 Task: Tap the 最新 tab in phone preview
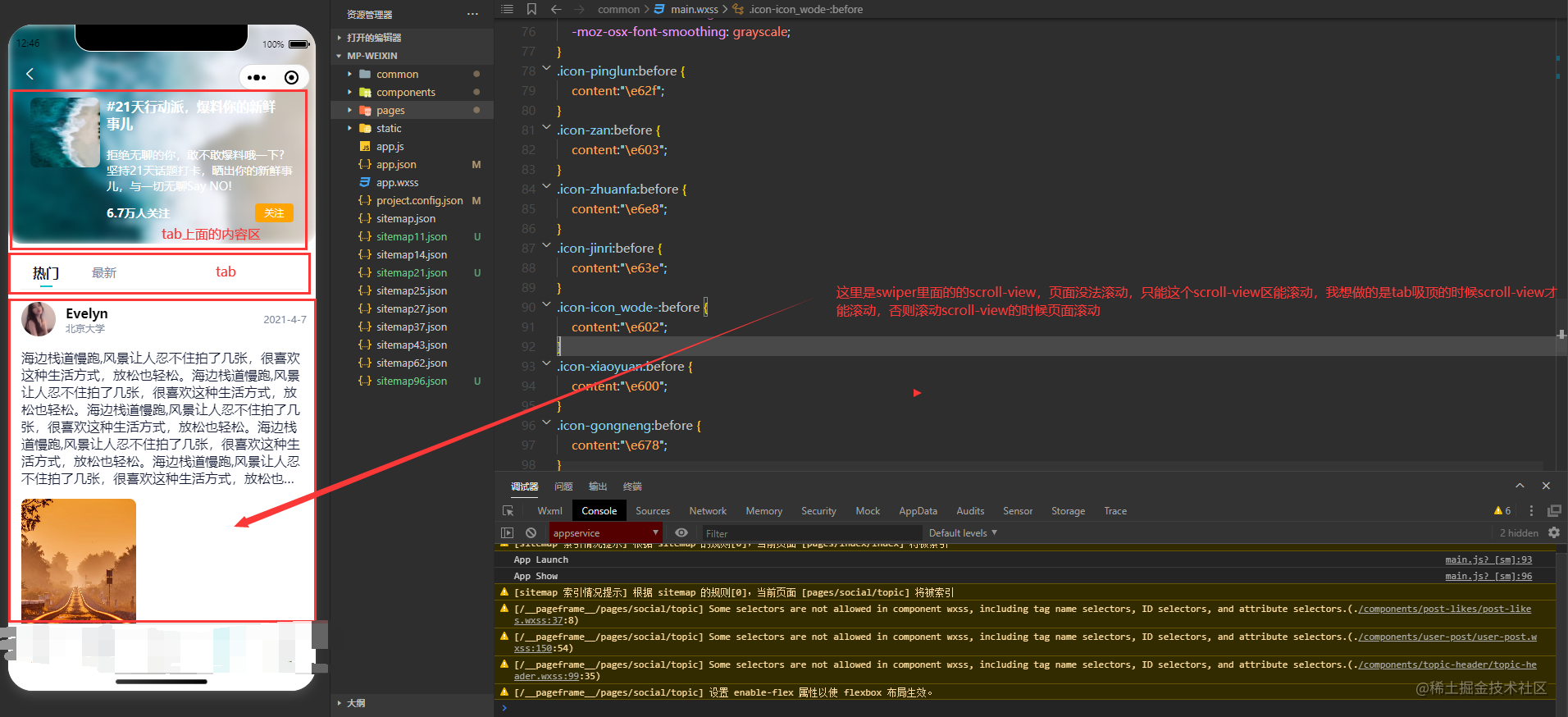tap(104, 272)
